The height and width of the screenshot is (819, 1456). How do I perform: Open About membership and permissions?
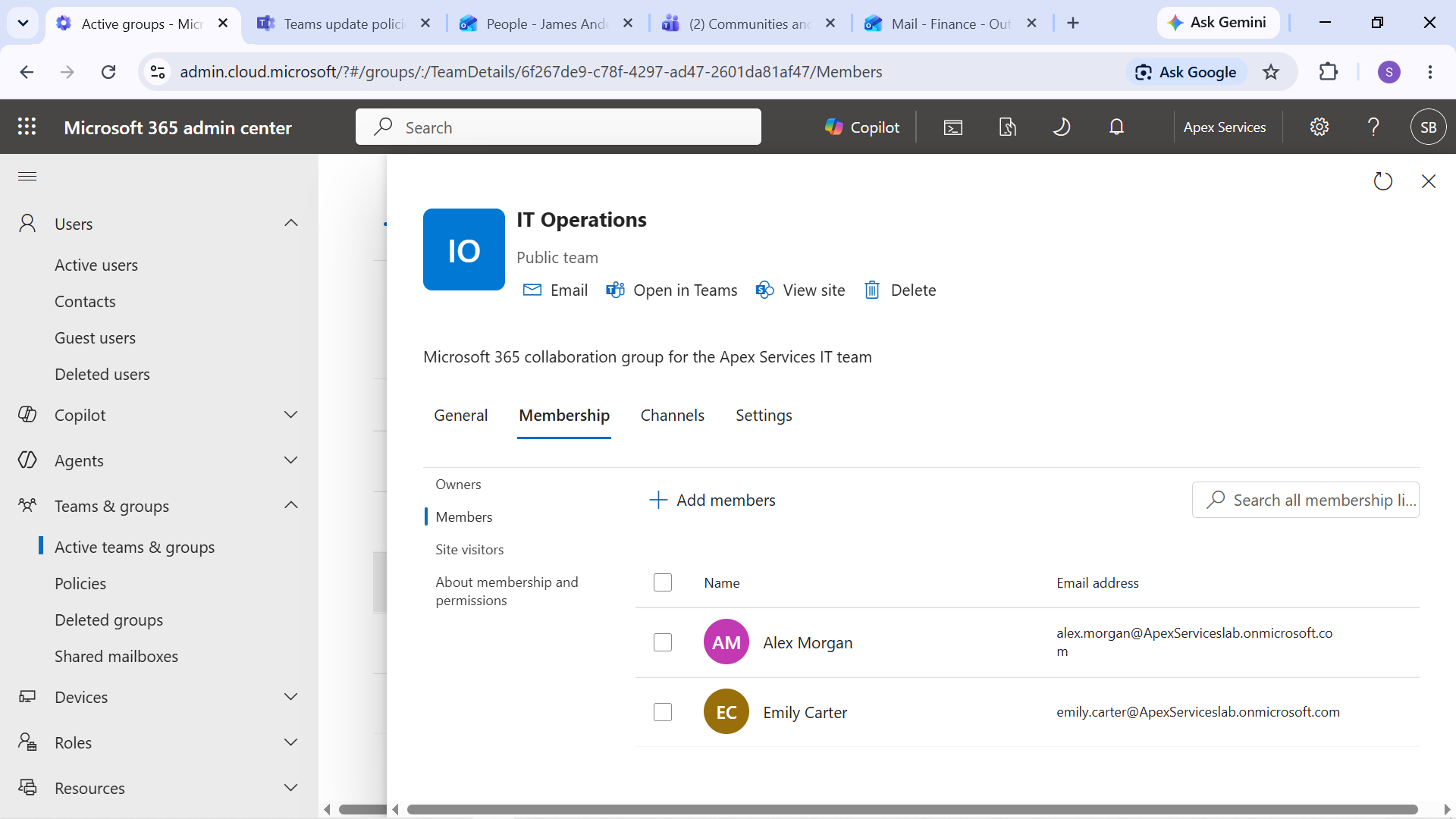point(507,591)
